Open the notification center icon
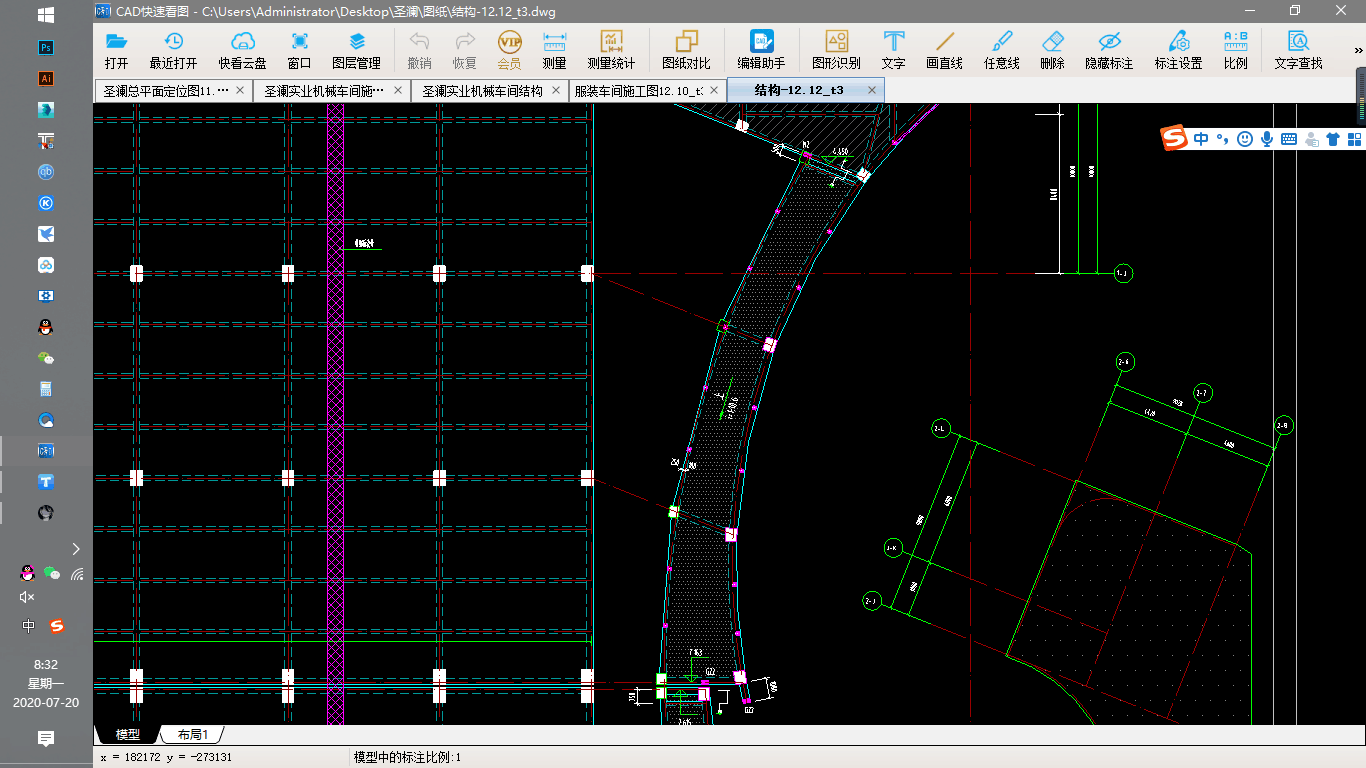 pos(46,738)
